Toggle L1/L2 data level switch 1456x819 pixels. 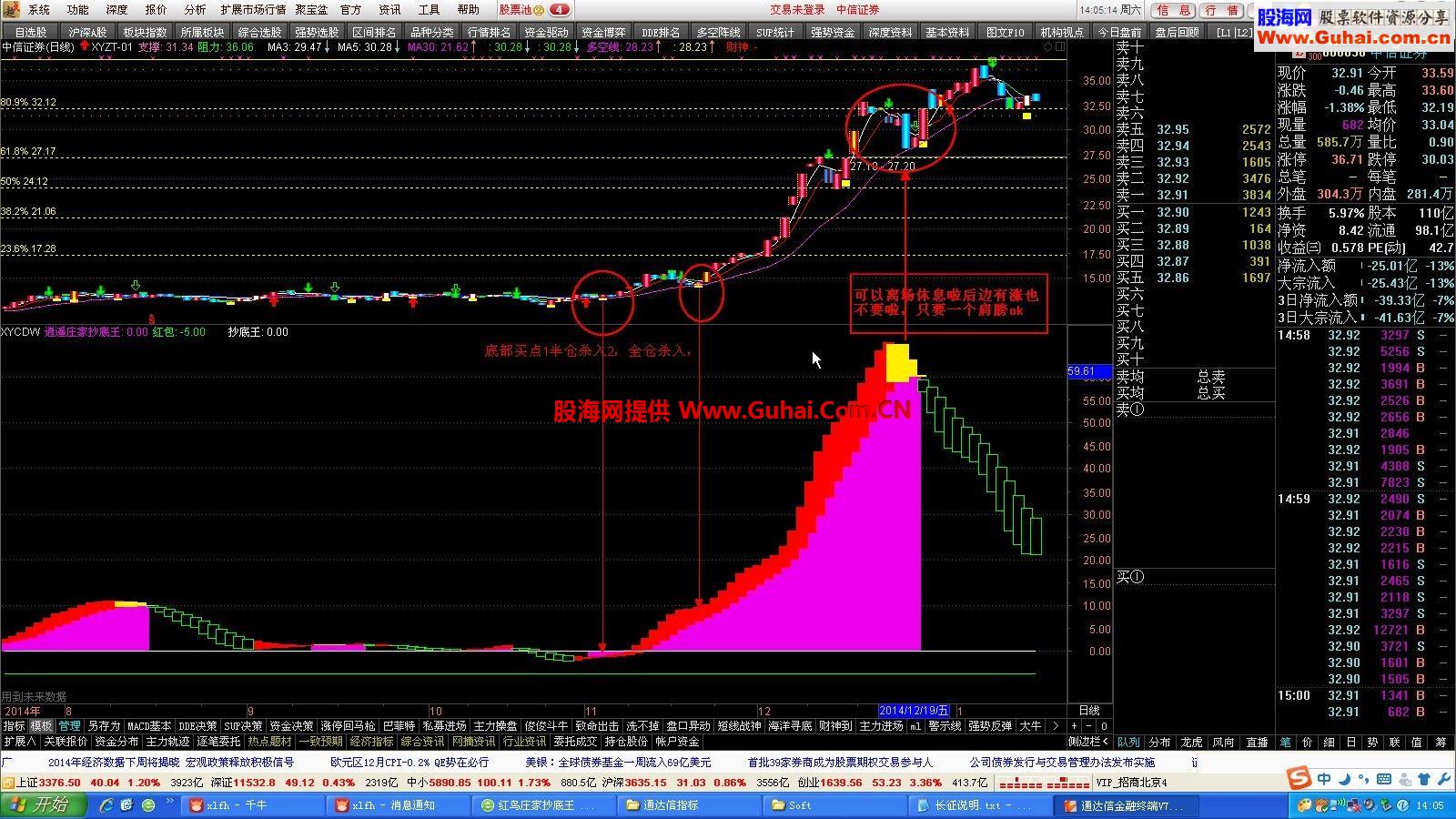coord(1235,32)
